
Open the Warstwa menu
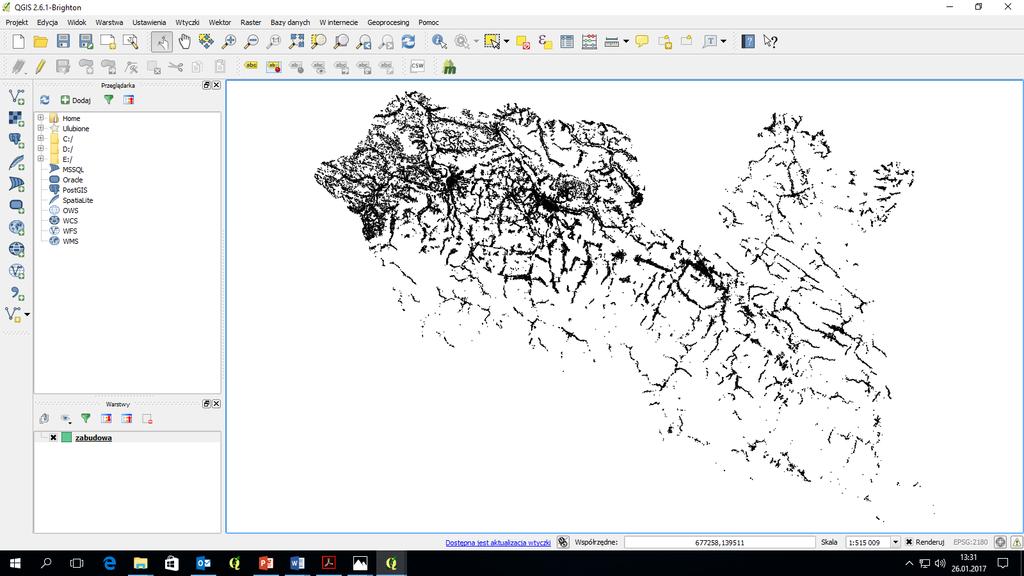[109, 22]
